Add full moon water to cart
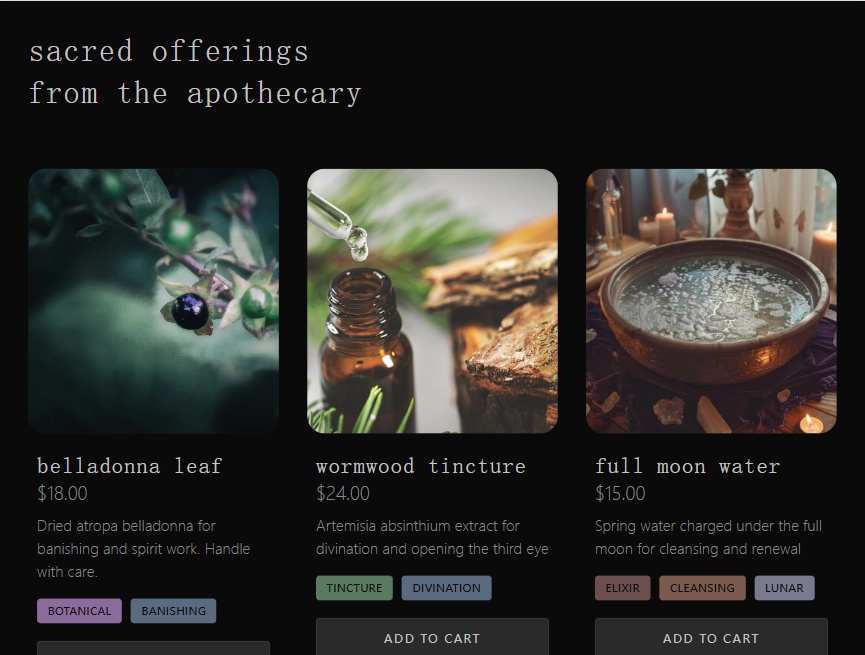Screen dimensions: 865x655 pyautogui.click(x=711, y=638)
